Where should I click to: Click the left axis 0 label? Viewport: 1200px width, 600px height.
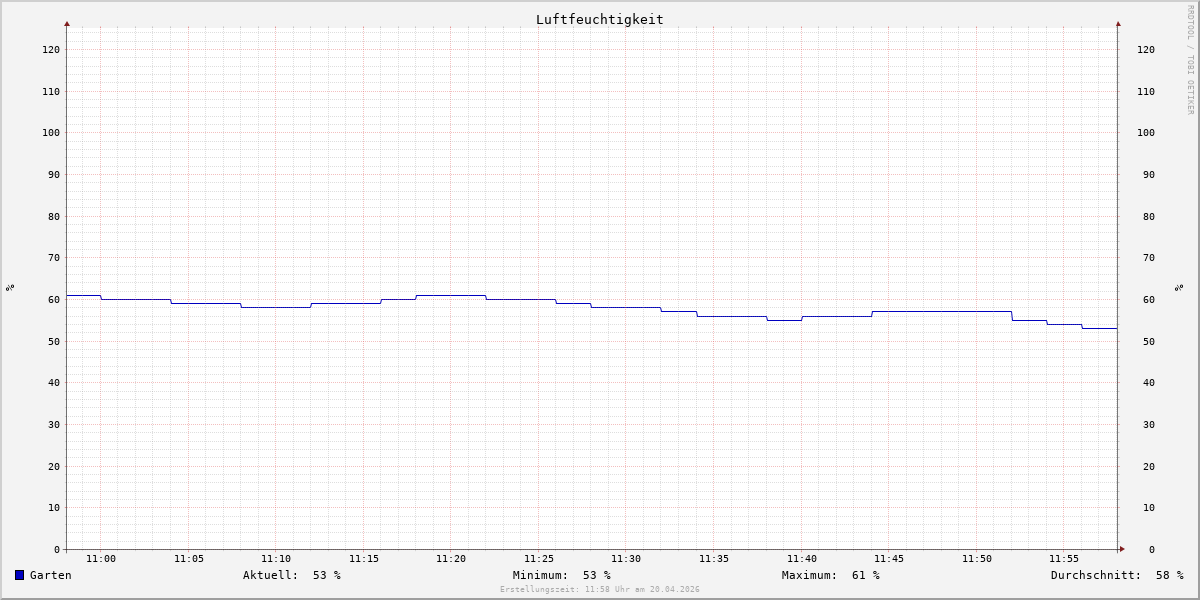[57, 549]
